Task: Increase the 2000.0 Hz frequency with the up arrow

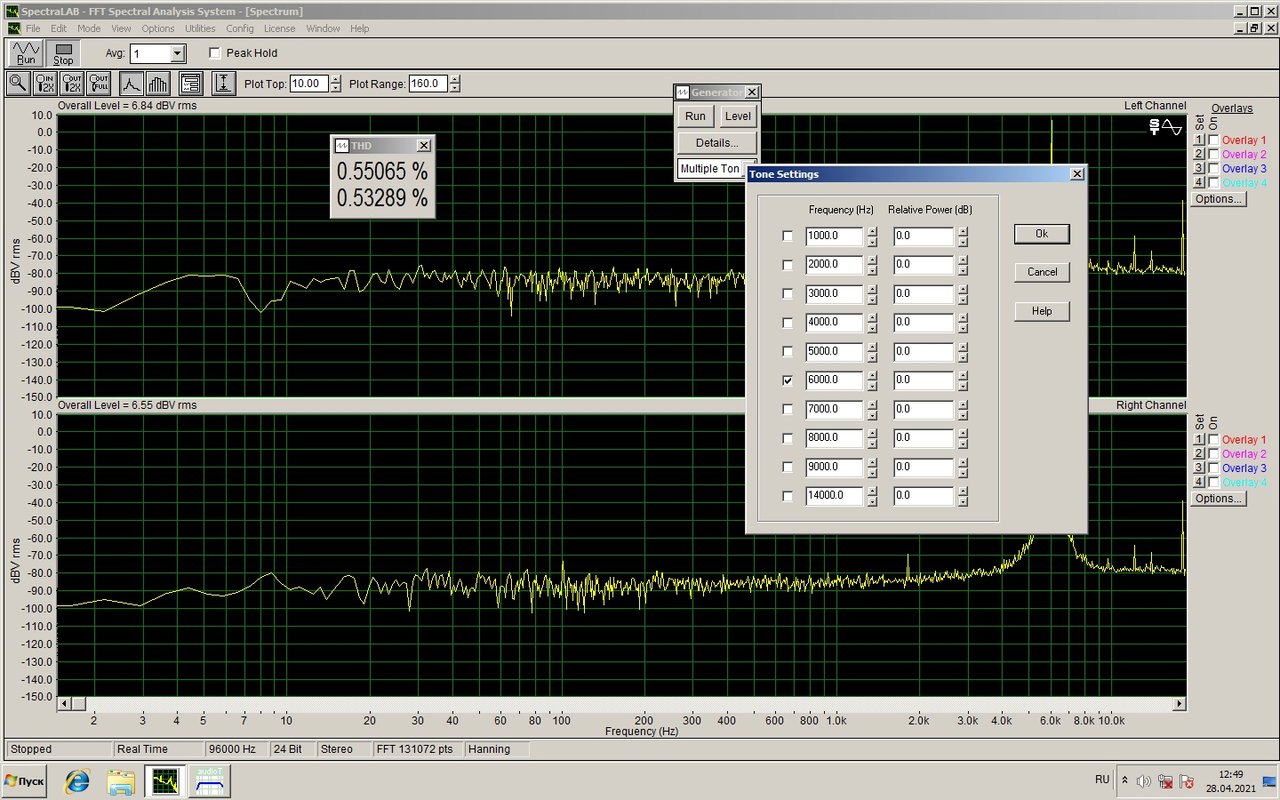Action: click(872, 260)
